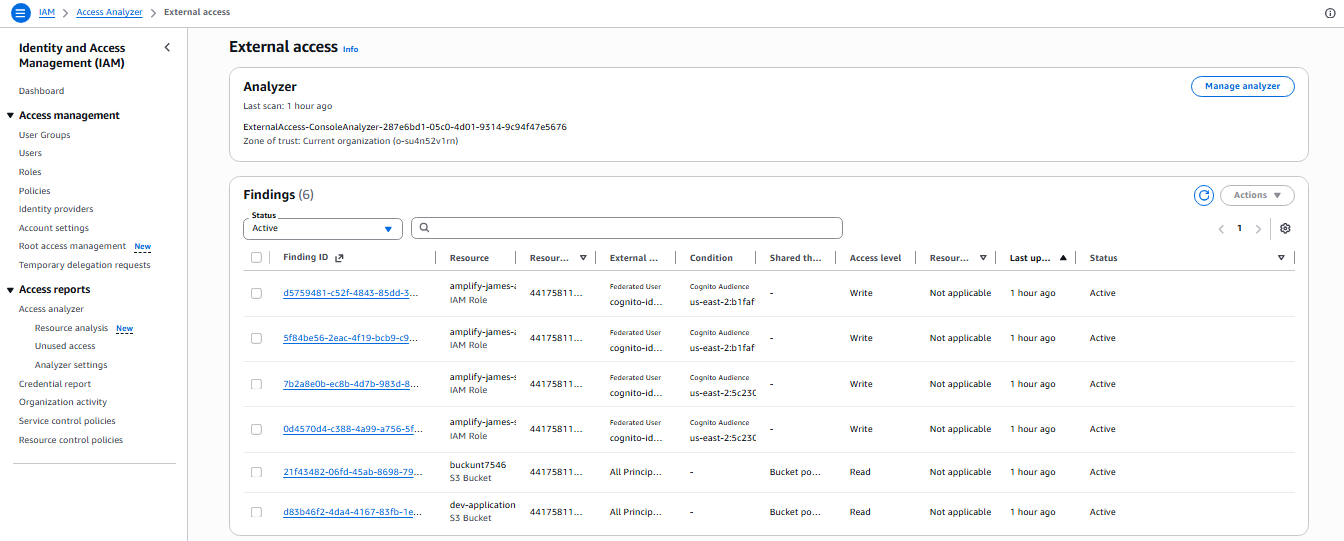Check the finding 7b2a8e0b-ec8b row
1344x541 pixels.
256,384
